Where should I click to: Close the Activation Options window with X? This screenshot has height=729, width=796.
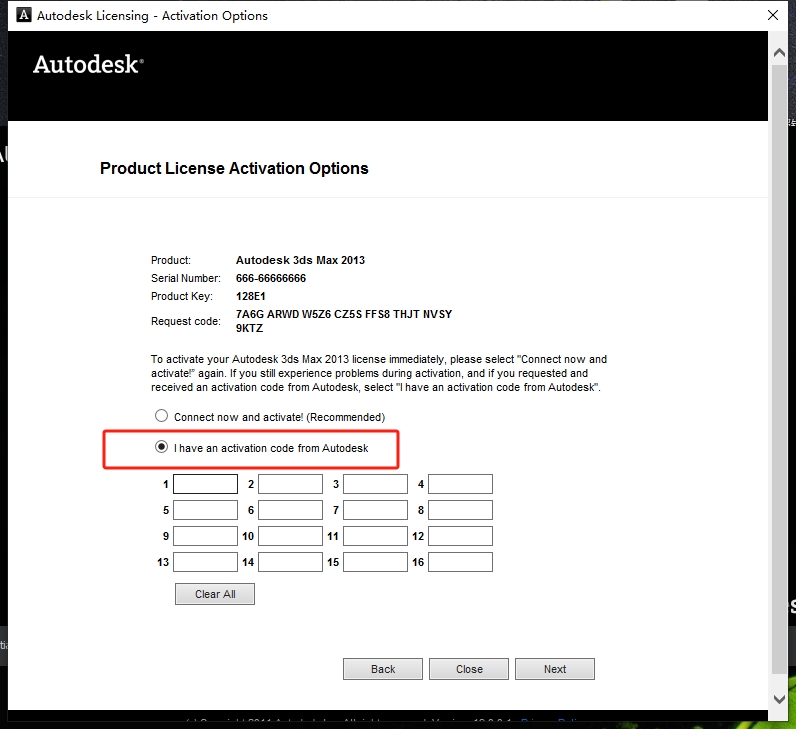pyautogui.click(x=773, y=16)
